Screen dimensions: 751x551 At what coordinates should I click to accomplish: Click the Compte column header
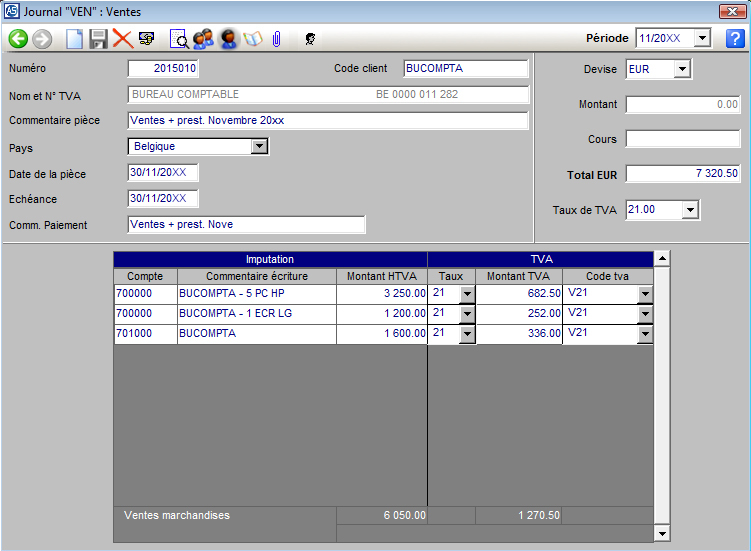click(145, 276)
